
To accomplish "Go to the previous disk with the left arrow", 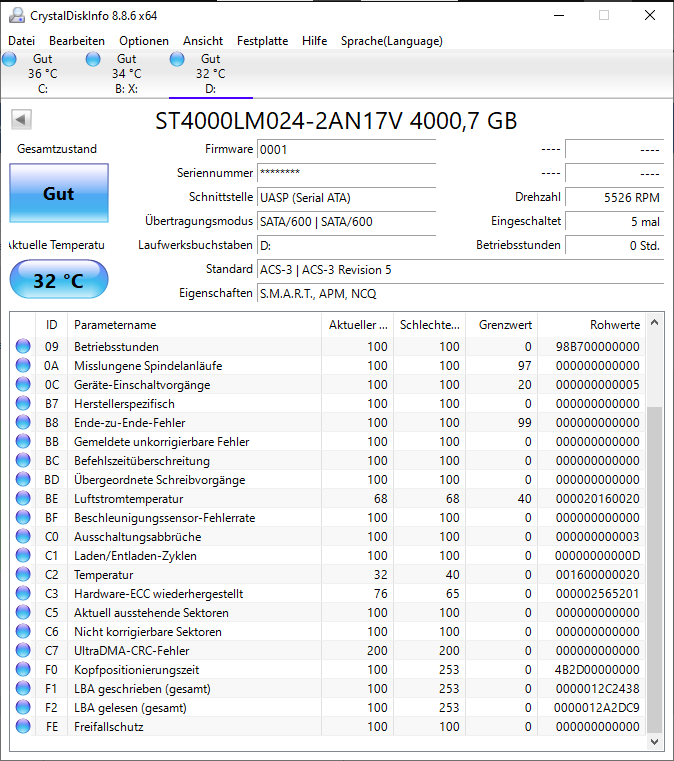I will pyautogui.click(x=21, y=119).
